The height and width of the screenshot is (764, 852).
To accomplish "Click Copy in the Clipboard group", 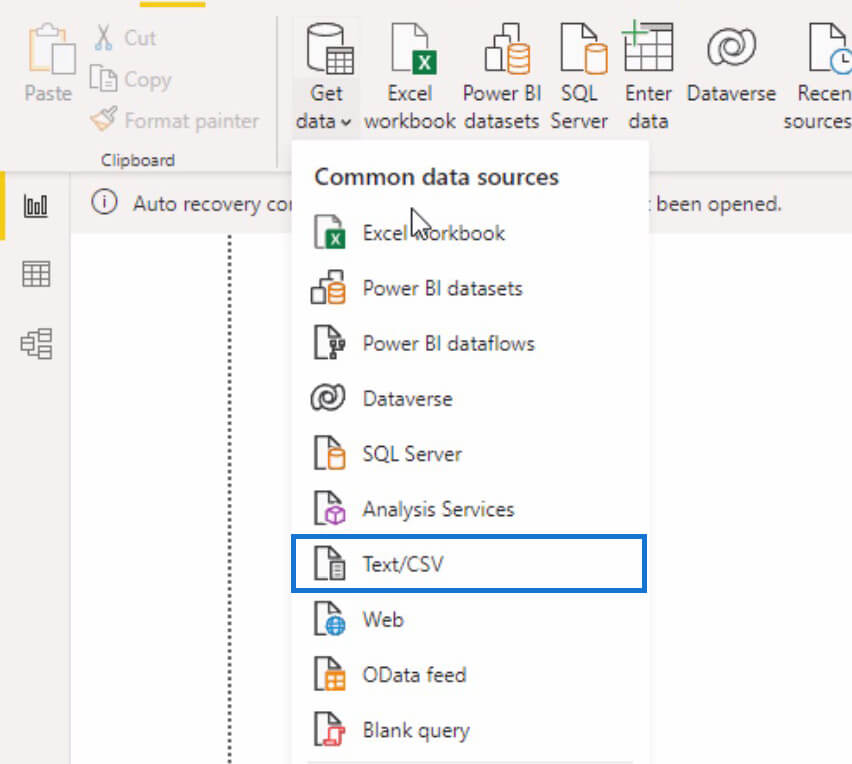I will tap(130, 80).
